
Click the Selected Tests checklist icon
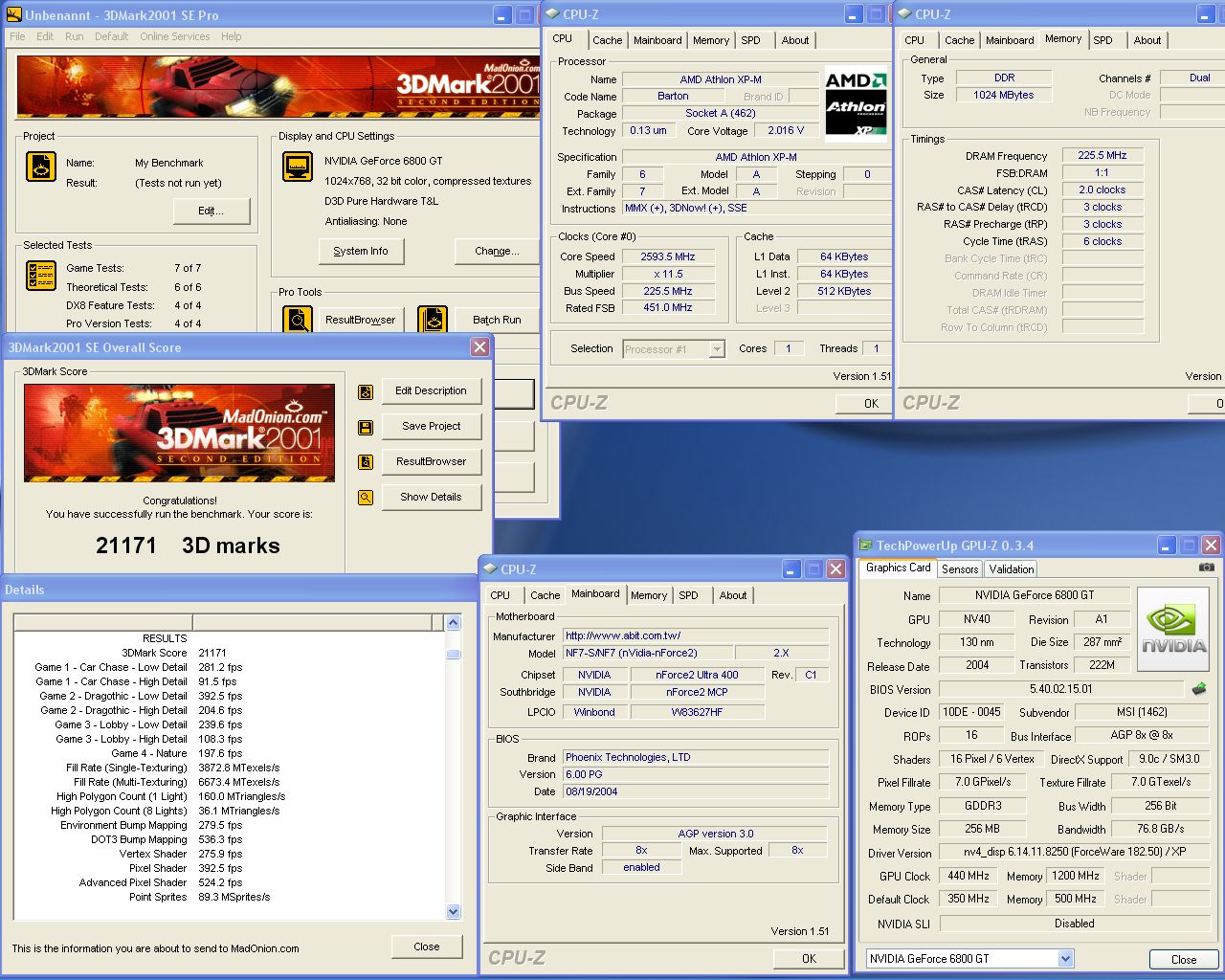point(41,276)
